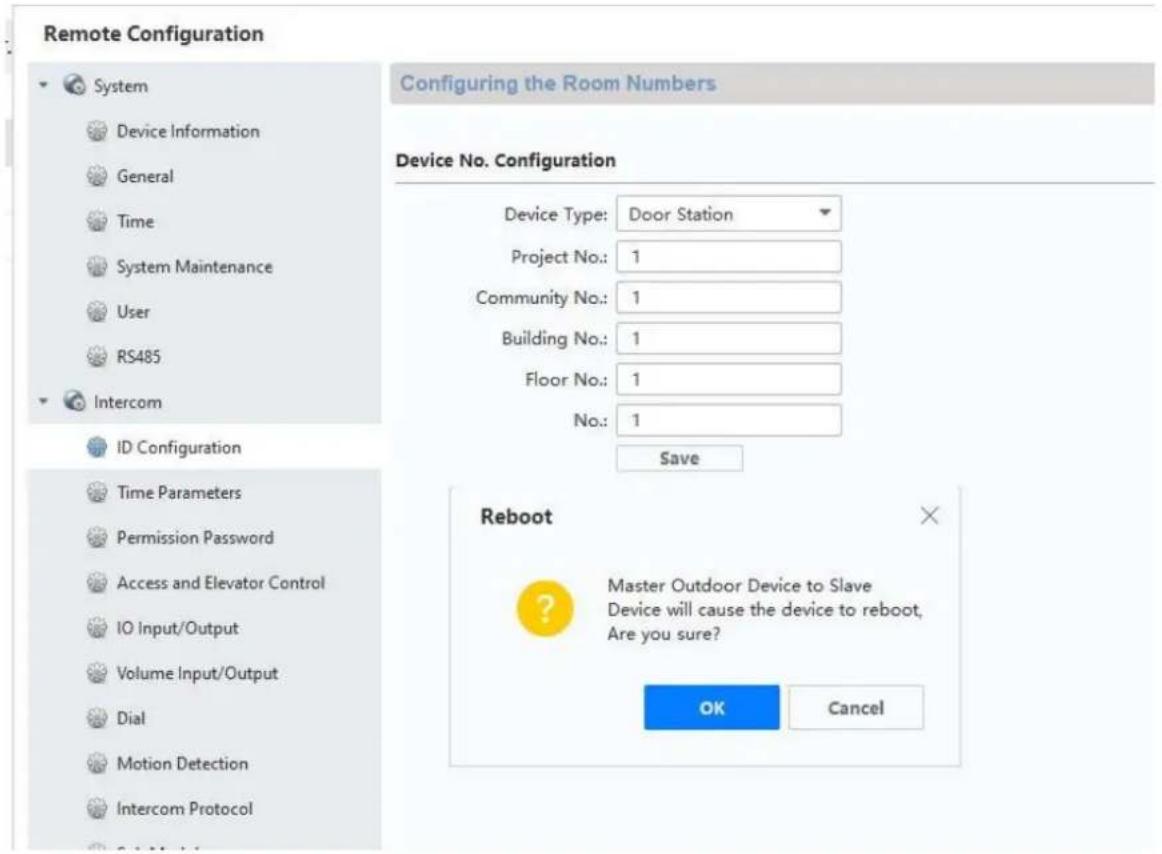Screen dimensions: 1162x854
Task: Open Time Parameters in sidebar
Action: (x=179, y=492)
